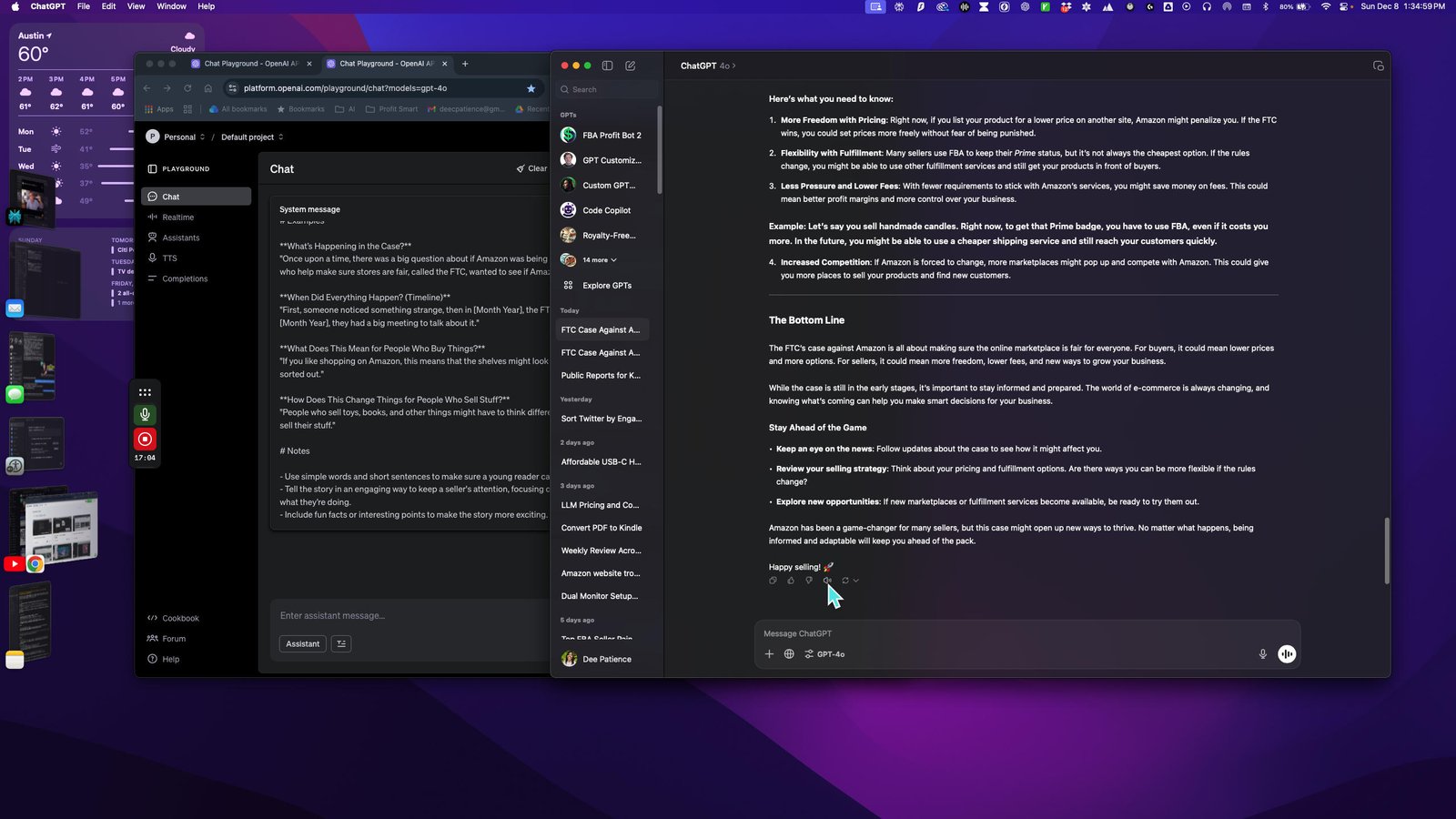Toggle the ChatGPT sidebar icon
Image resolution: width=1456 pixels, height=819 pixels.
(607, 66)
